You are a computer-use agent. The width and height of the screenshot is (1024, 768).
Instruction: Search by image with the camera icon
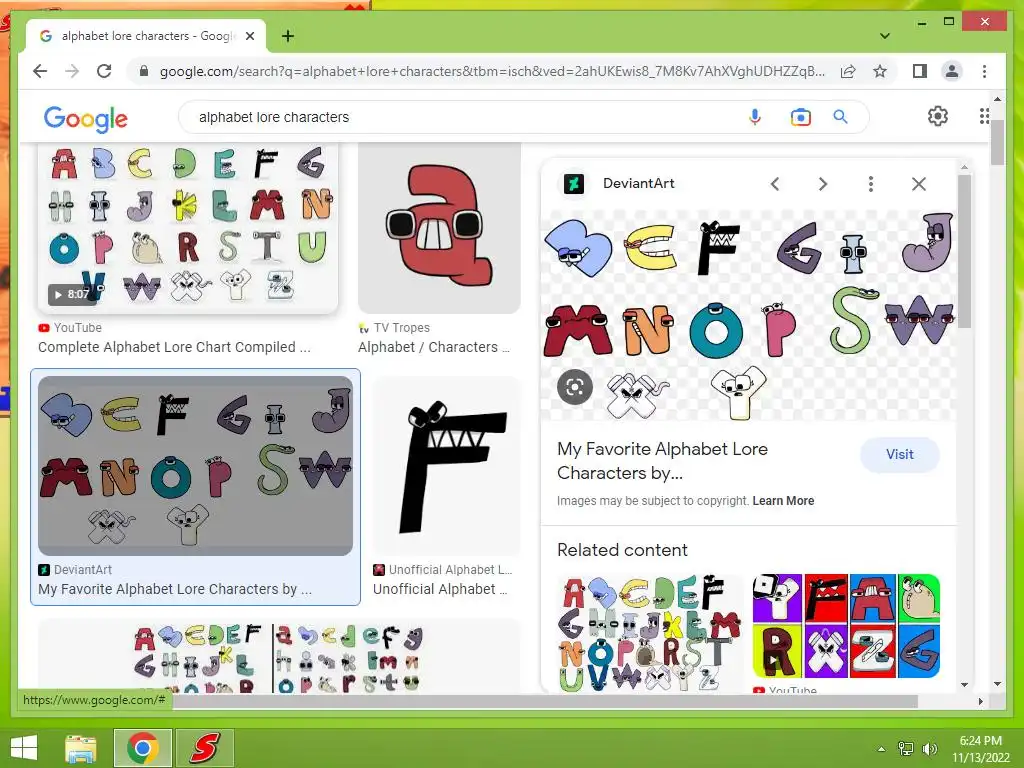(800, 117)
